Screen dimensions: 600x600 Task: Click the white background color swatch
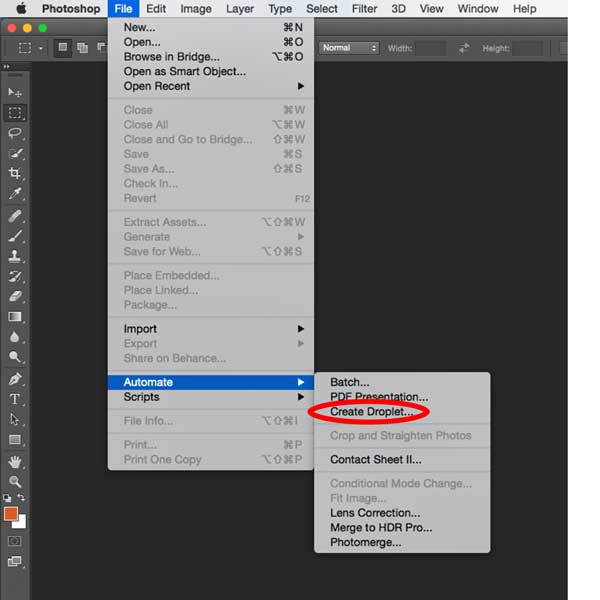(22, 523)
